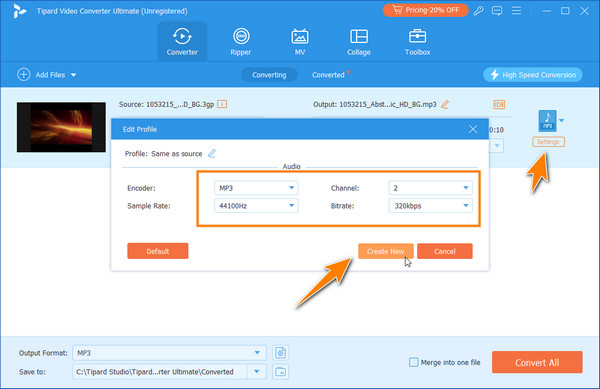Expand the MP3 format icon dropdown arrow
600x389 pixels.
coord(561,121)
